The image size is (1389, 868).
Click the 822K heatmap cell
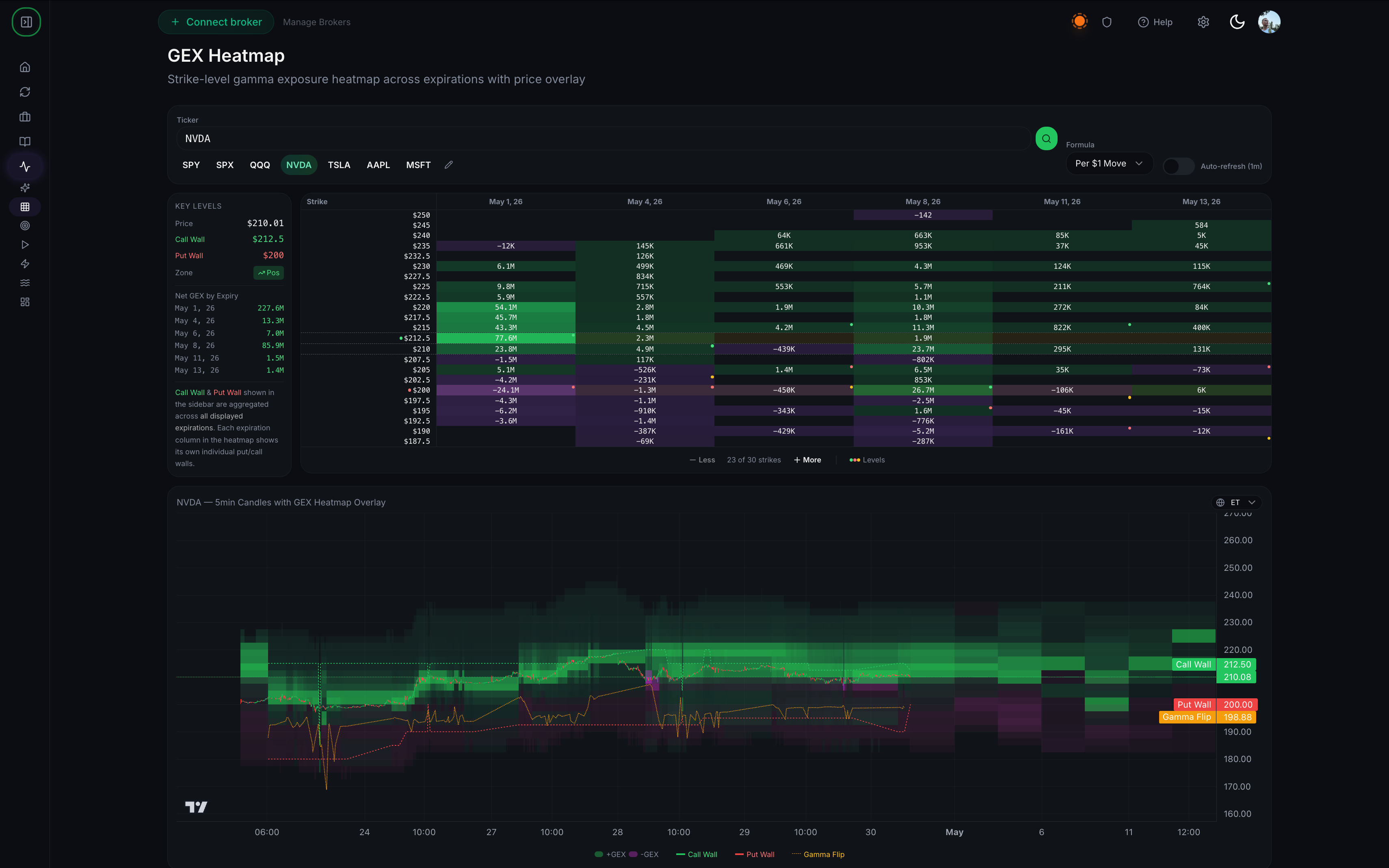pos(1062,327)
